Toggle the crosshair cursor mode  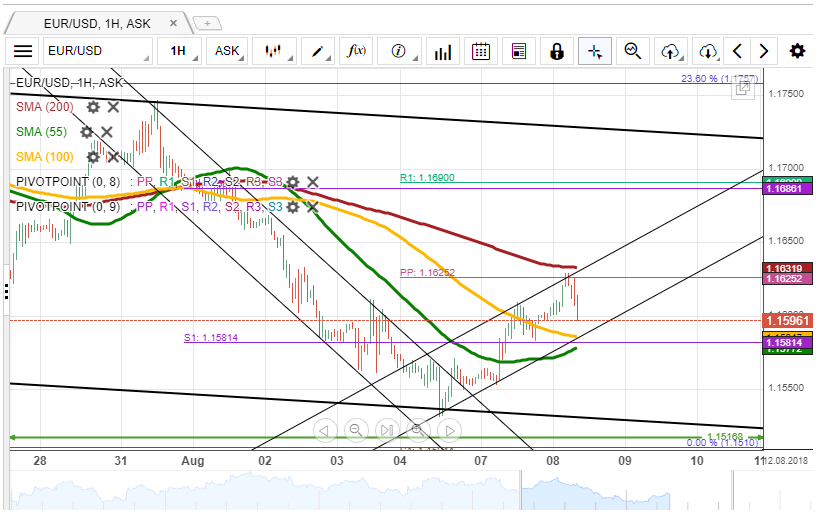click(595, 51)
